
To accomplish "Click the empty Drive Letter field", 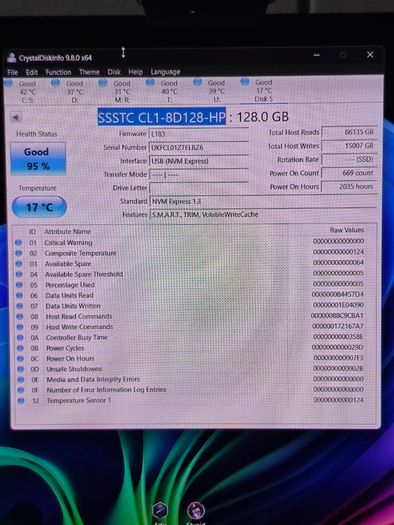I will pos(199,188).
